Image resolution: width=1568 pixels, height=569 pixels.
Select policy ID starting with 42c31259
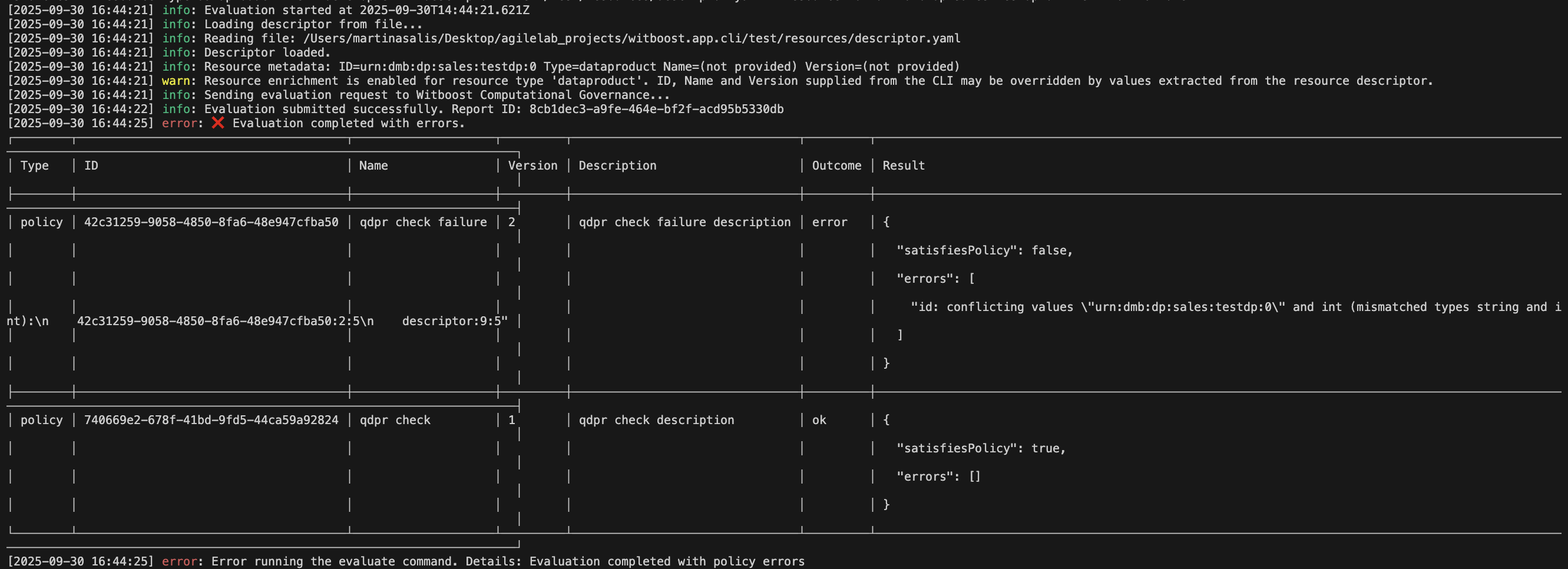click(x=211, y=222)
